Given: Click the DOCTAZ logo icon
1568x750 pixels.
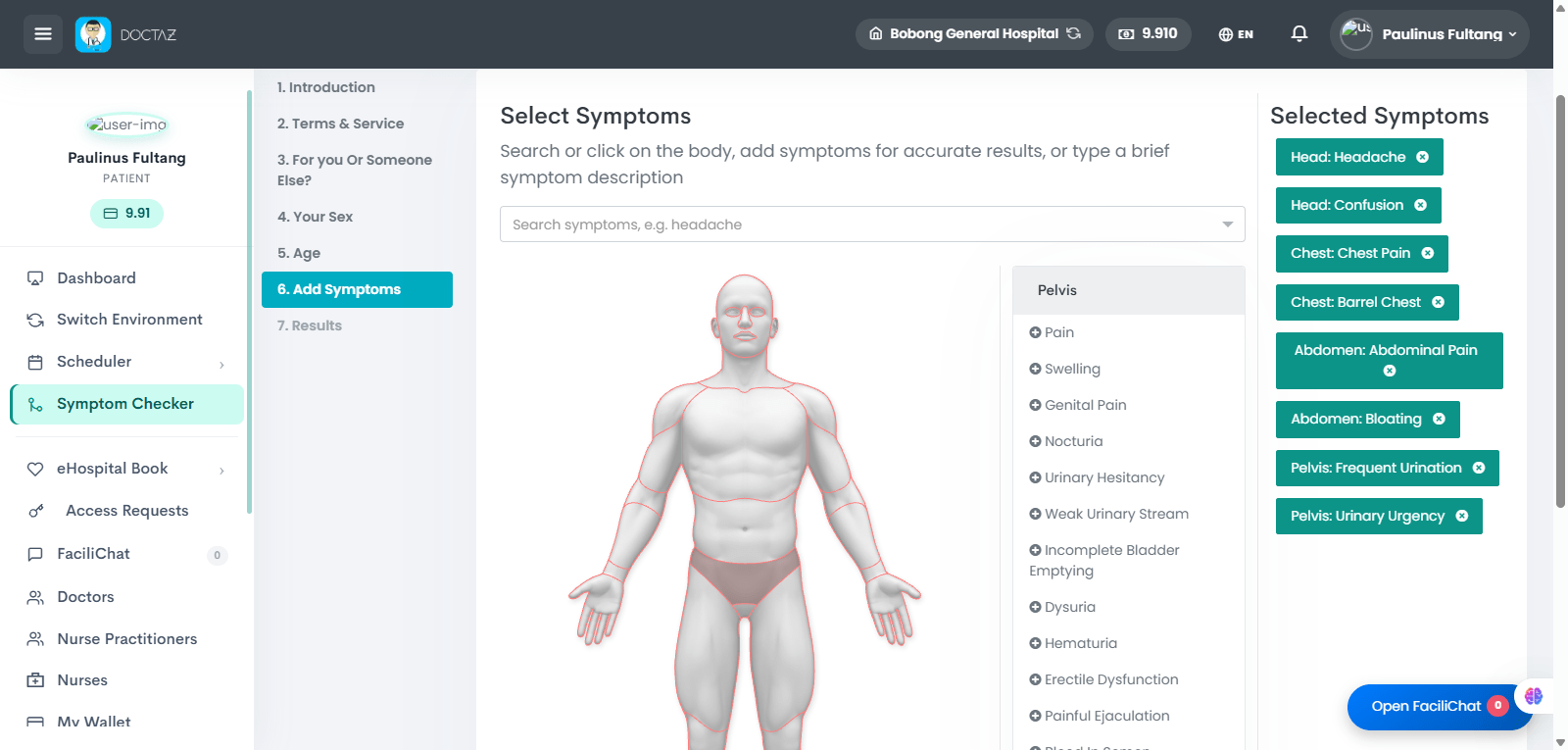Looking at the screenshot, I should click(x=93, y=34).
